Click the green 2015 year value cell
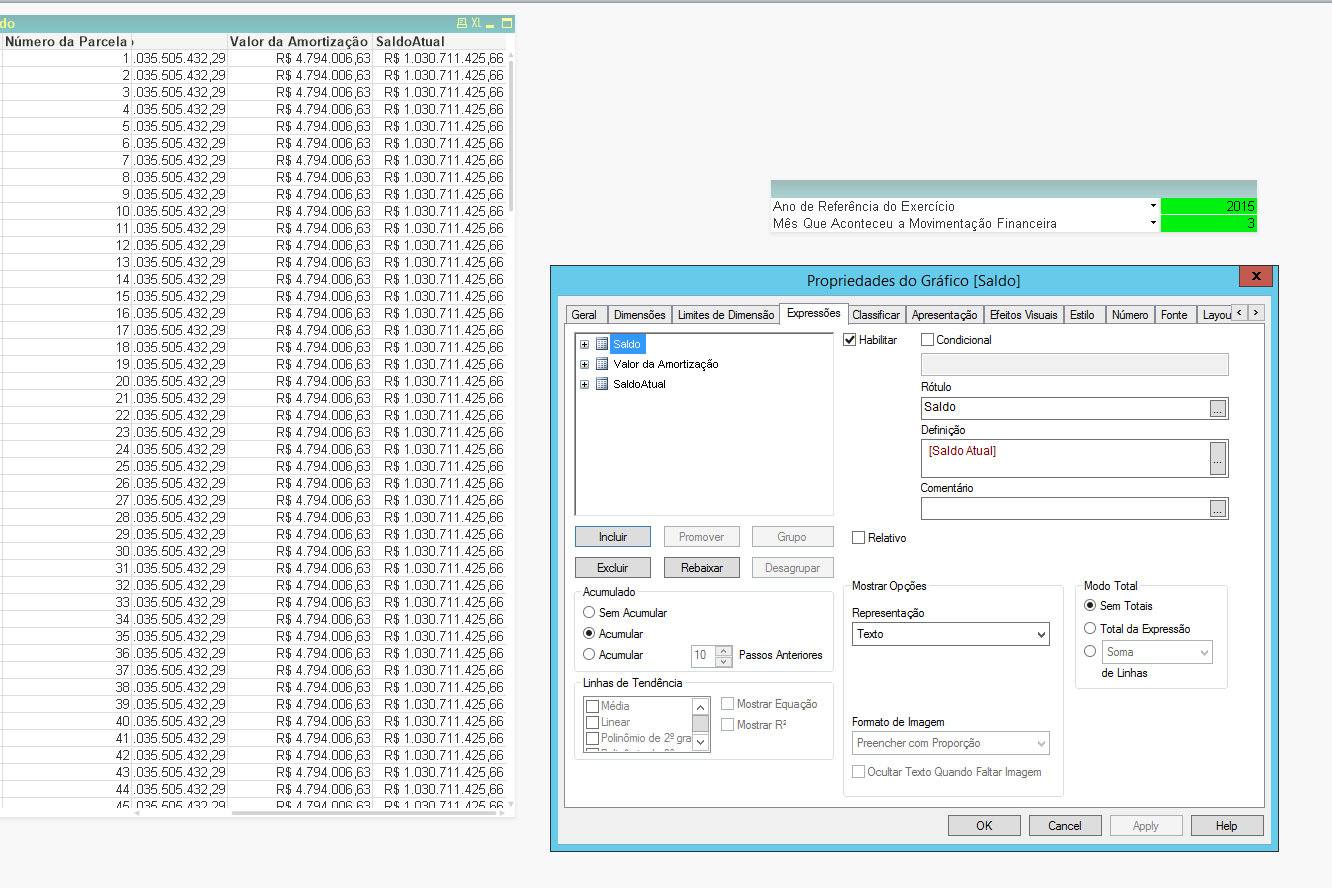This screenshot has width=1332, height=888. pos(1208,206)
